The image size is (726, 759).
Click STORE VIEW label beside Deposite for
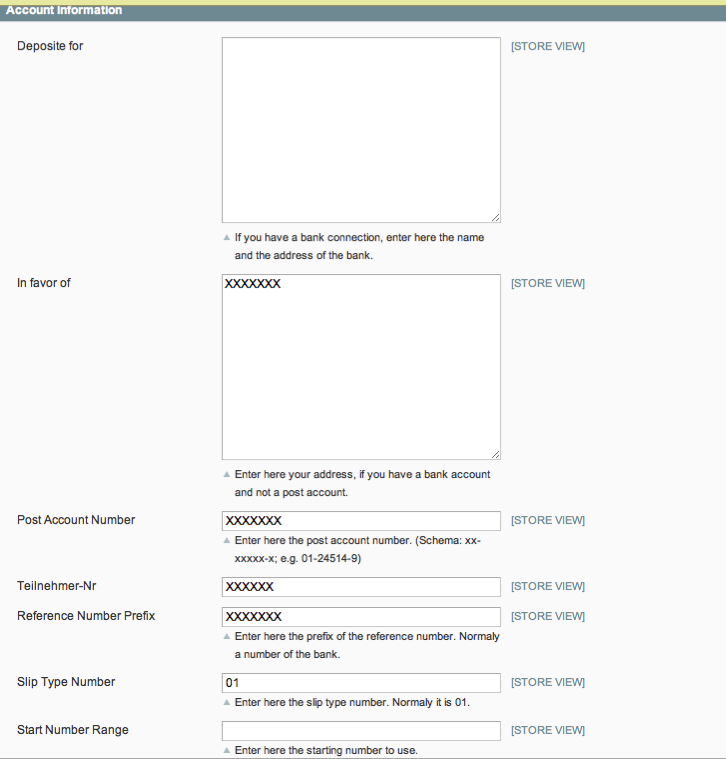[x=548, y=46]
